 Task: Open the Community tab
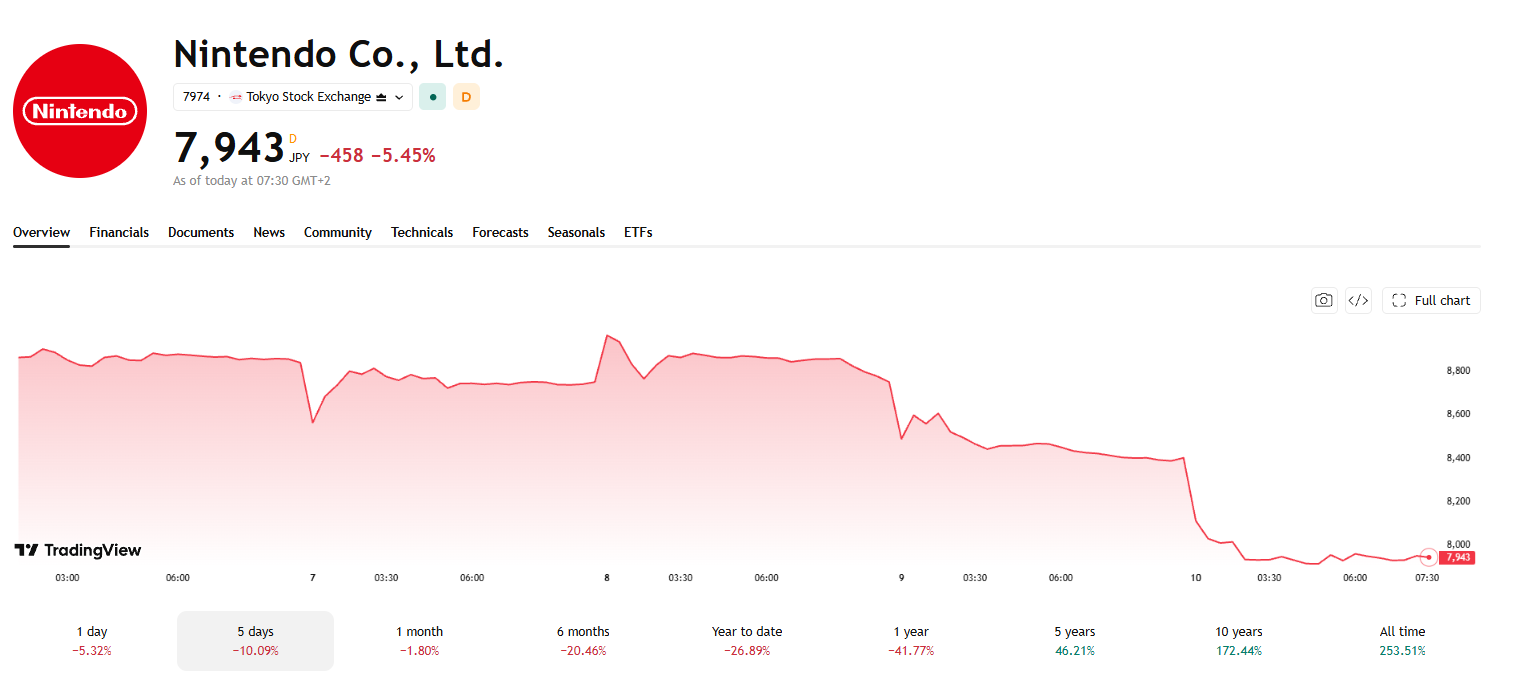(338, 232)
